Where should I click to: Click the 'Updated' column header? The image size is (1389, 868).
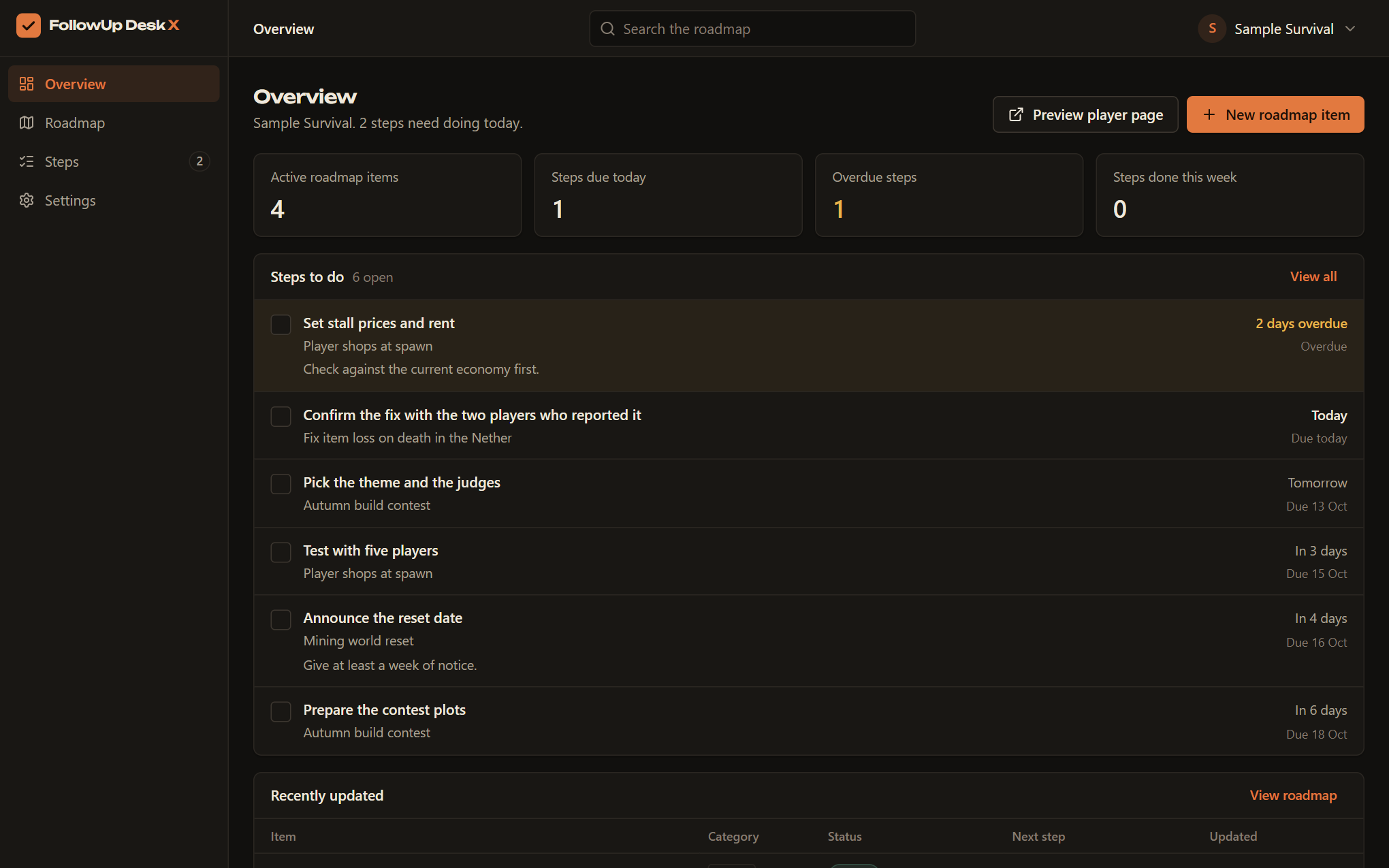coord(1233,836)
